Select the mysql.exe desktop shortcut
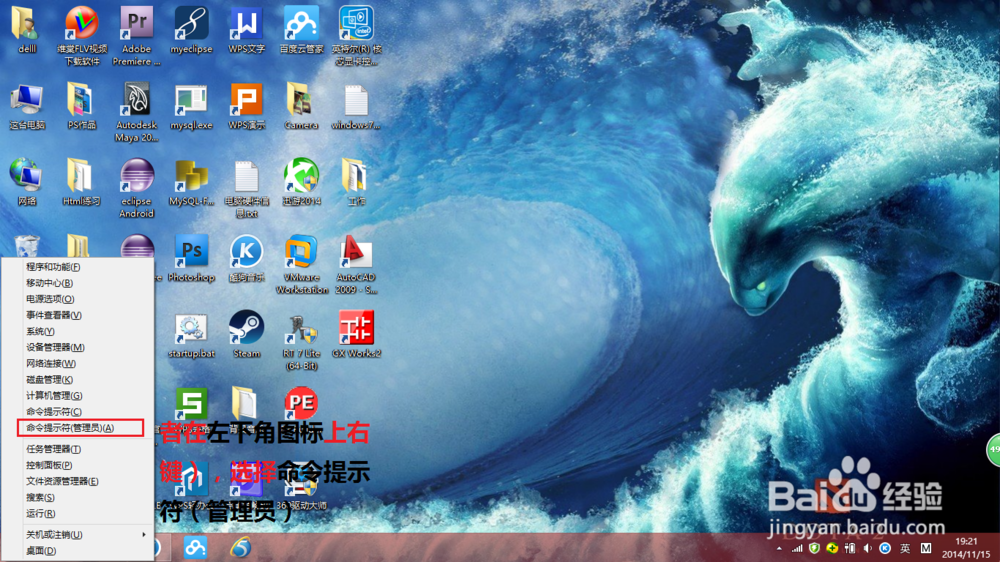This screenshot has height=562, width=1000. click(191, 106)
